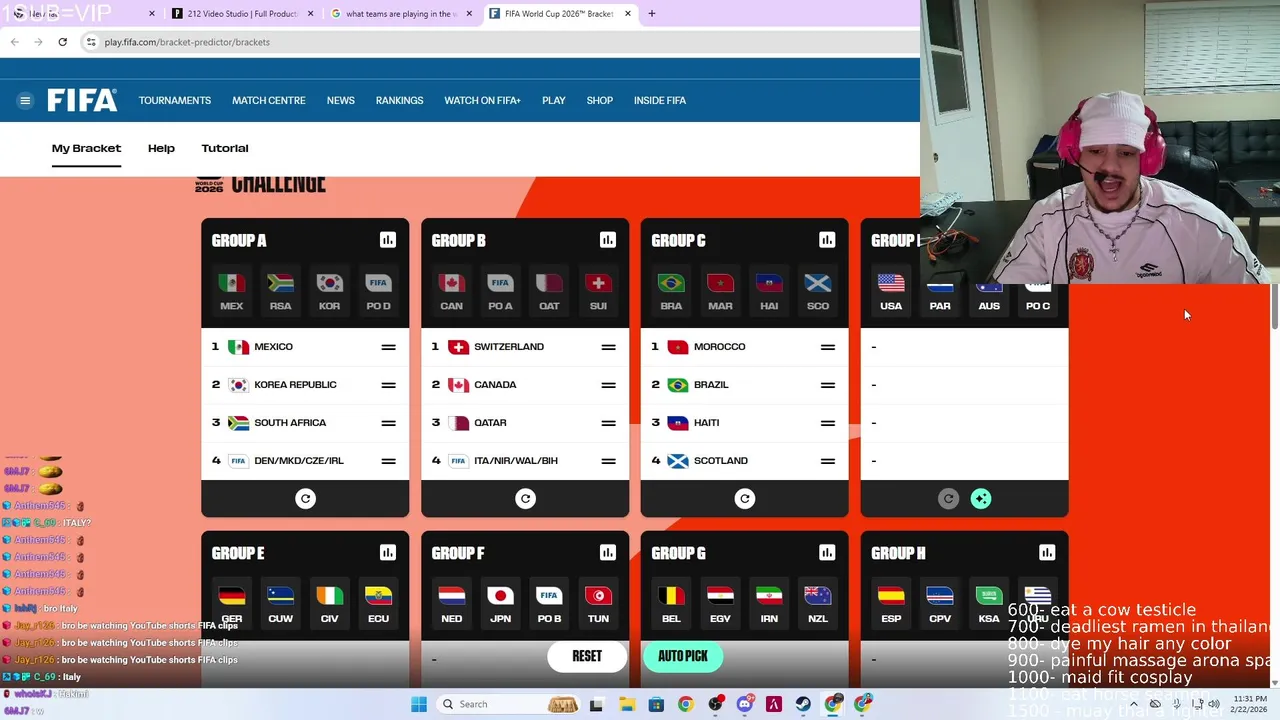This screenshot has width=1280, height=720.
Task: Switch to the 212 Video Studio tab
Action: 242,14
